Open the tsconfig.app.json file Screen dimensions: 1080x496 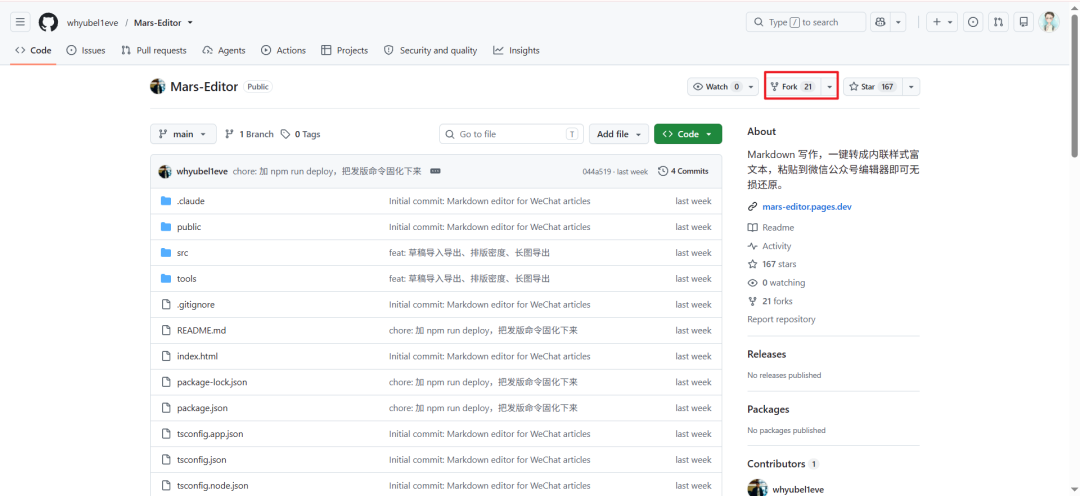(210, 434)
